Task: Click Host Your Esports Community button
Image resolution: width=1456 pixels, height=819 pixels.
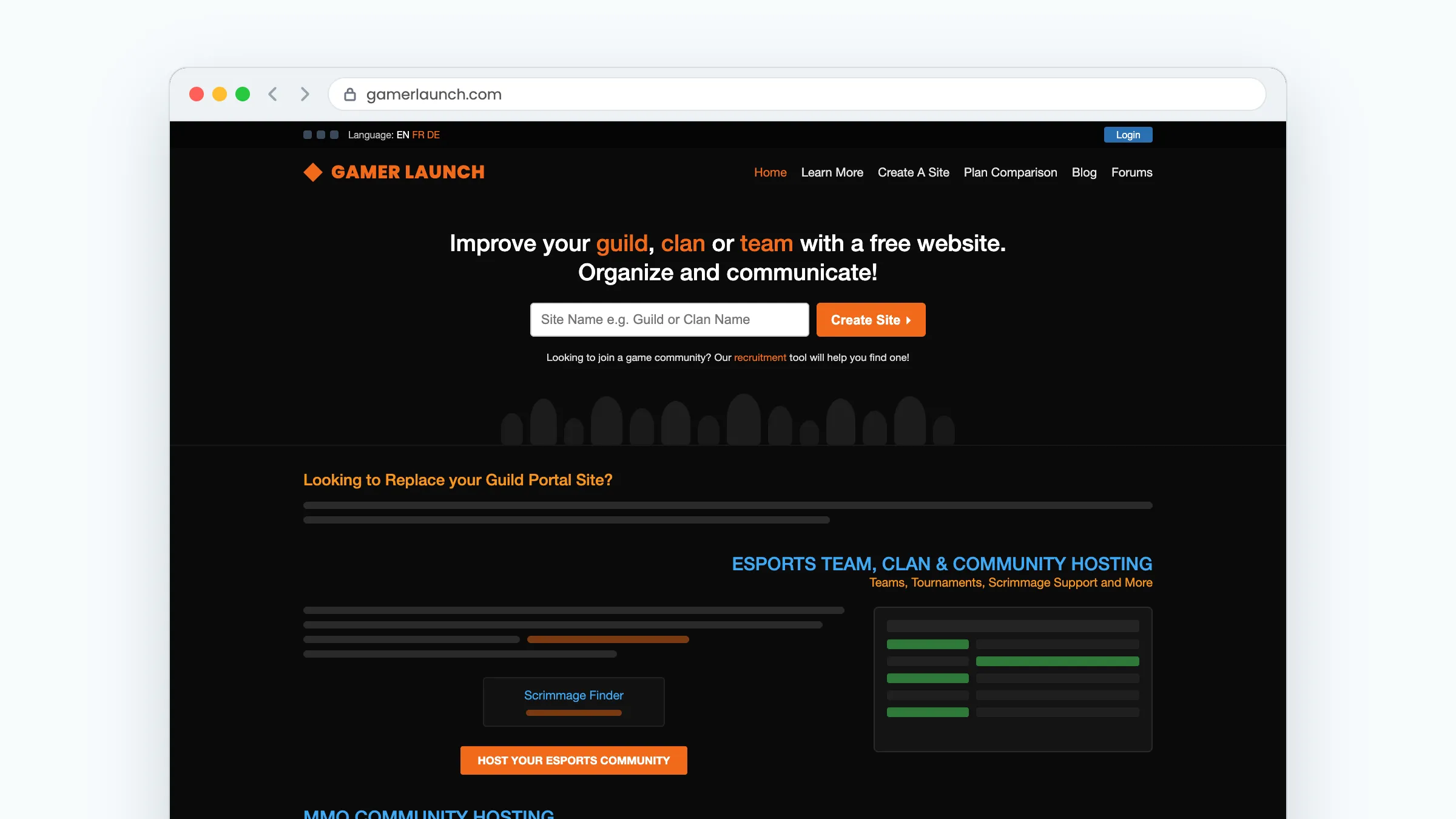Action: click(x=574, y=760)
